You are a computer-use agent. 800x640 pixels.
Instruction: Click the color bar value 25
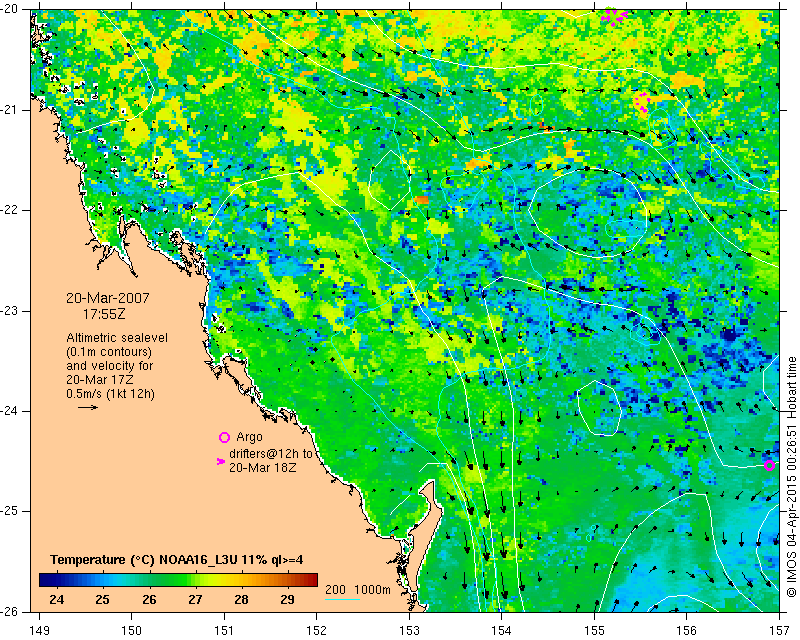tap(102, 600)
